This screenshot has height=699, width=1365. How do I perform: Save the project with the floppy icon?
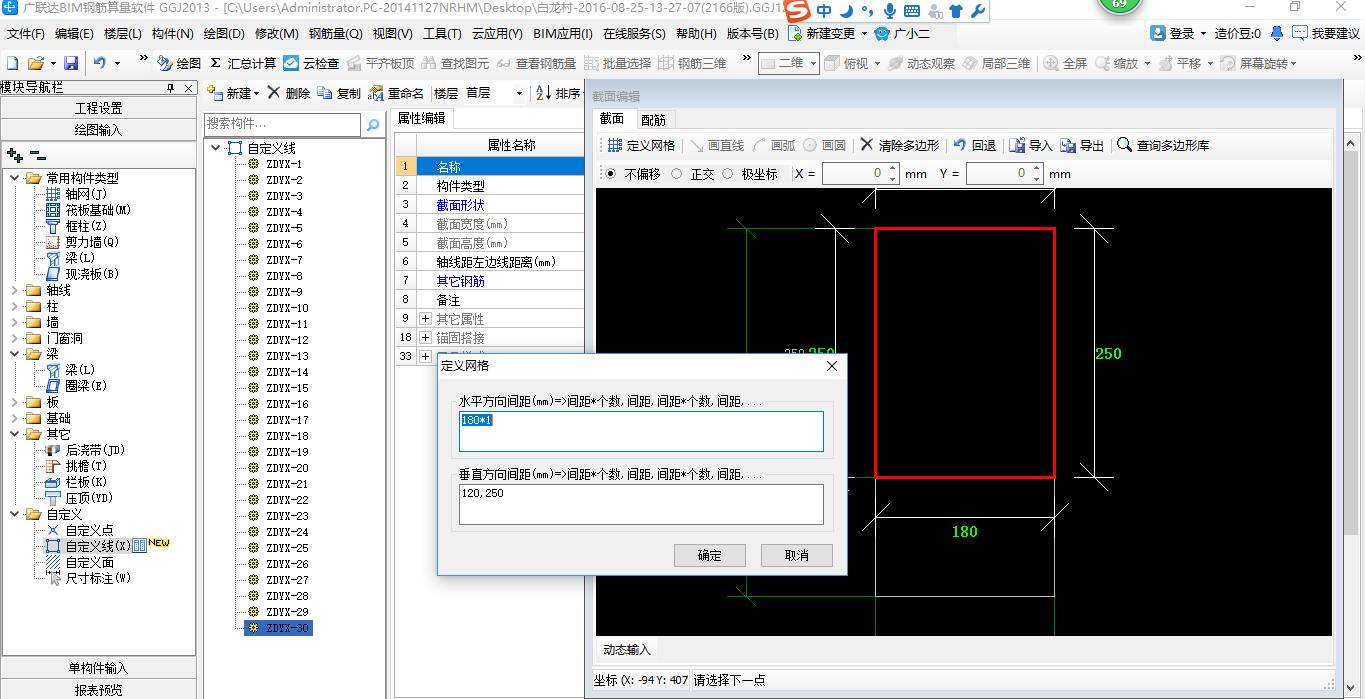pos(72,63)
